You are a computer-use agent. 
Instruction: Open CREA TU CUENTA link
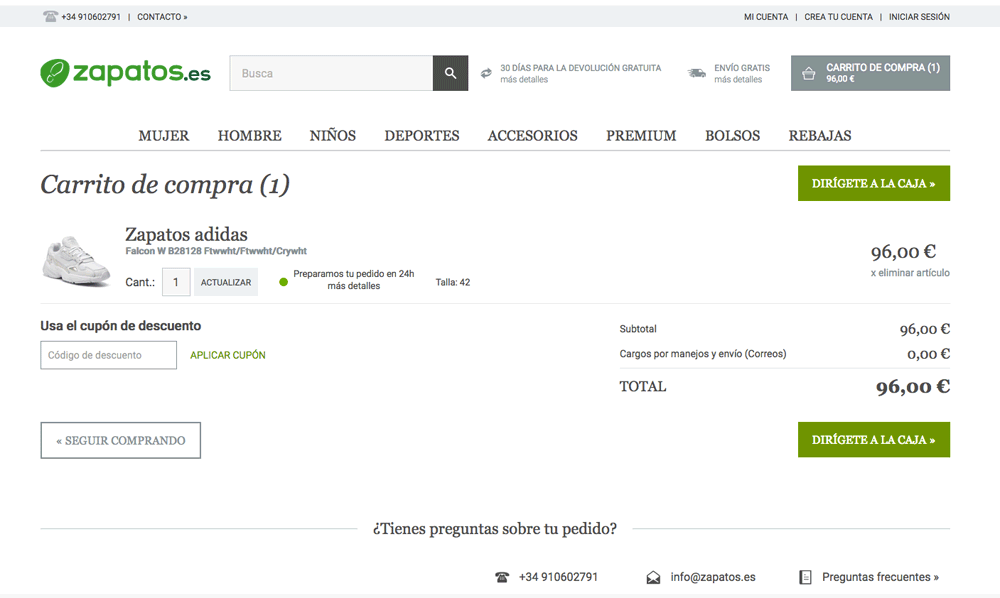(x=839, y=17)
